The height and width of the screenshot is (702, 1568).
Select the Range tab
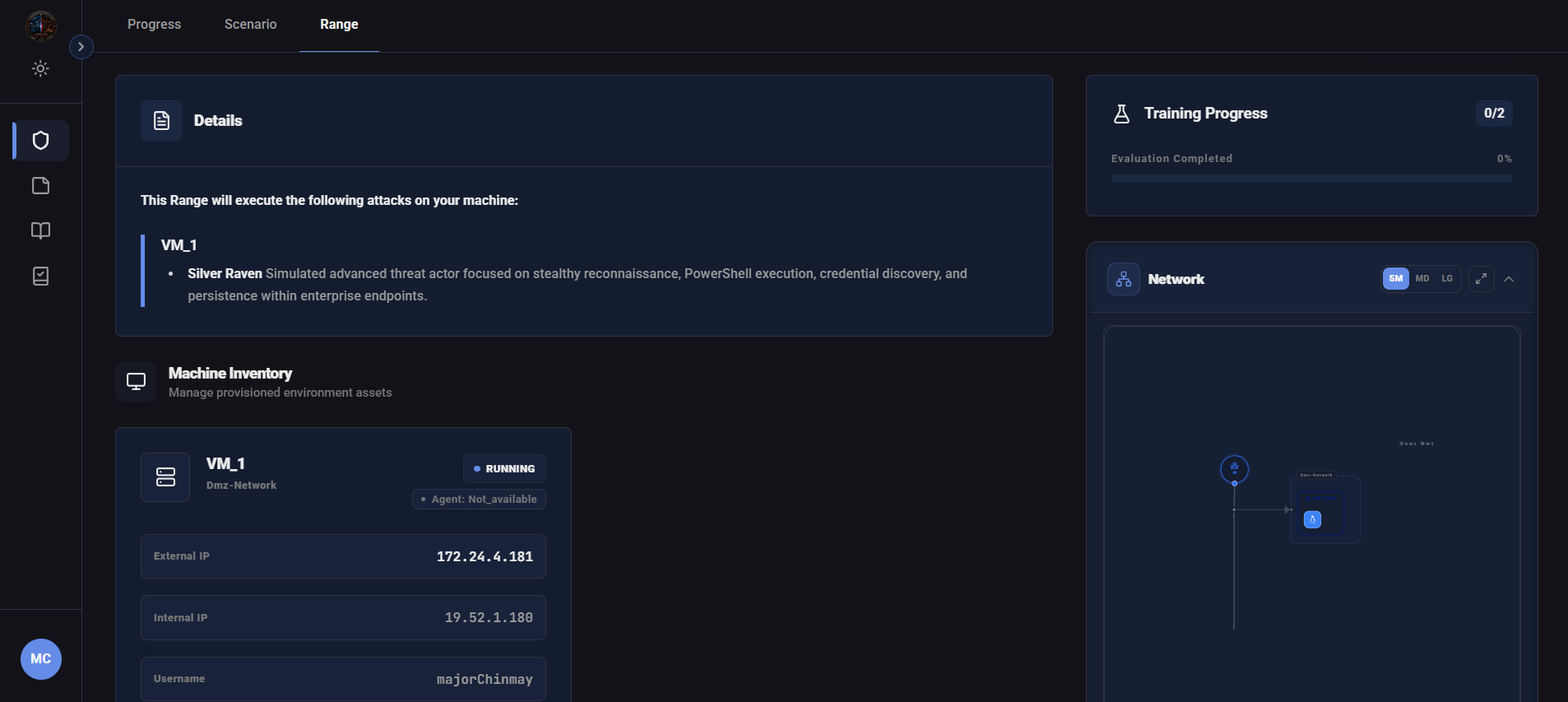(x=339, y=25)
